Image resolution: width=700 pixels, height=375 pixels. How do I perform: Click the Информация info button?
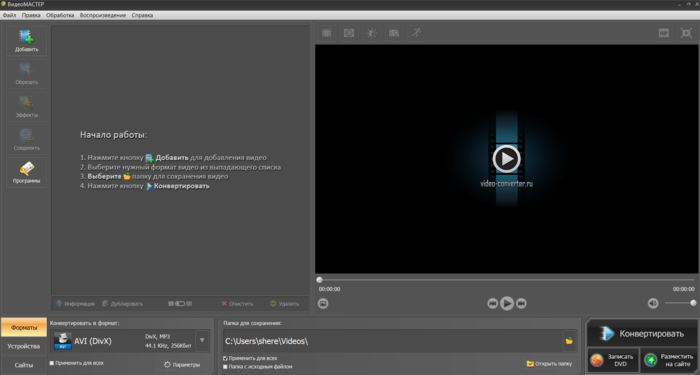pos(75,304)
